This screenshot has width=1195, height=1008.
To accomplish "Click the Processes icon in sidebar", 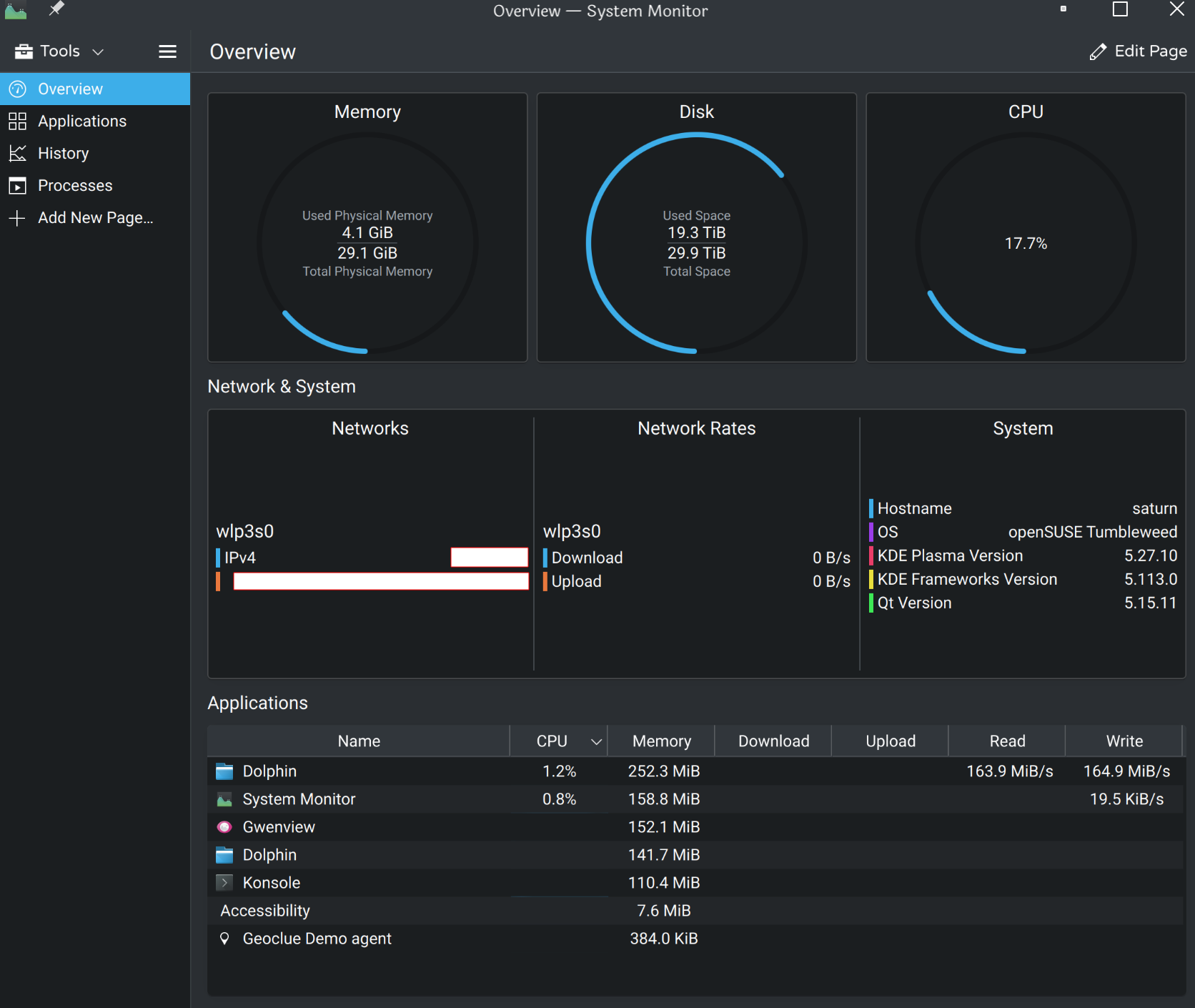I will (17, 185).
